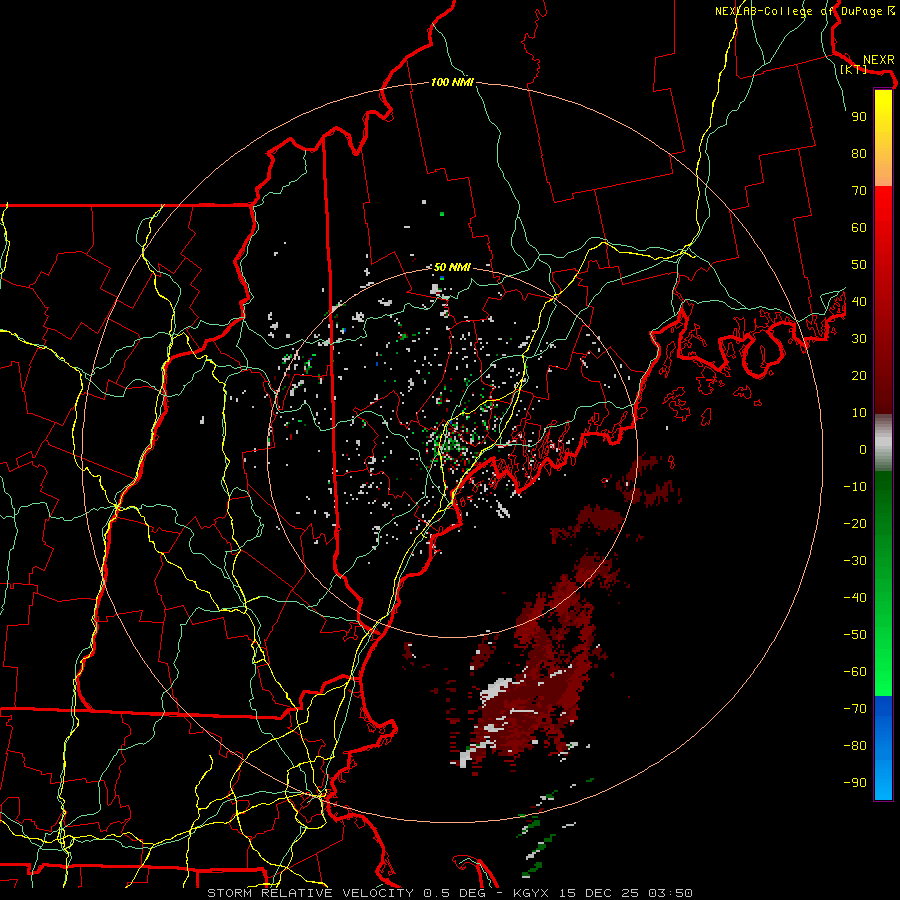Click the 100 NMI range ring label
The height and width of the screenshot is (900, 900).
click(452, 82)
